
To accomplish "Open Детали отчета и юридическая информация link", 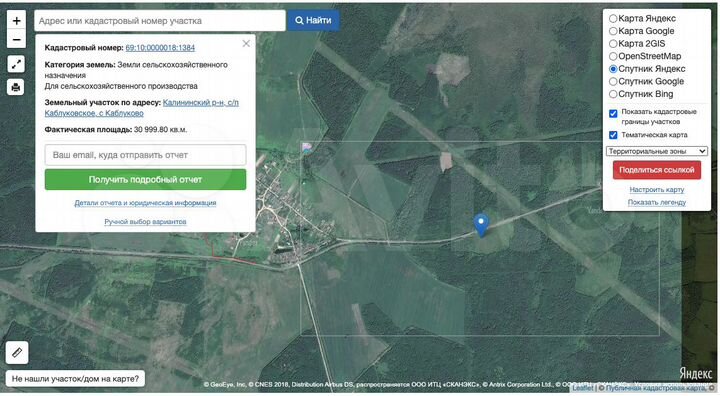I will coord(145,203).
